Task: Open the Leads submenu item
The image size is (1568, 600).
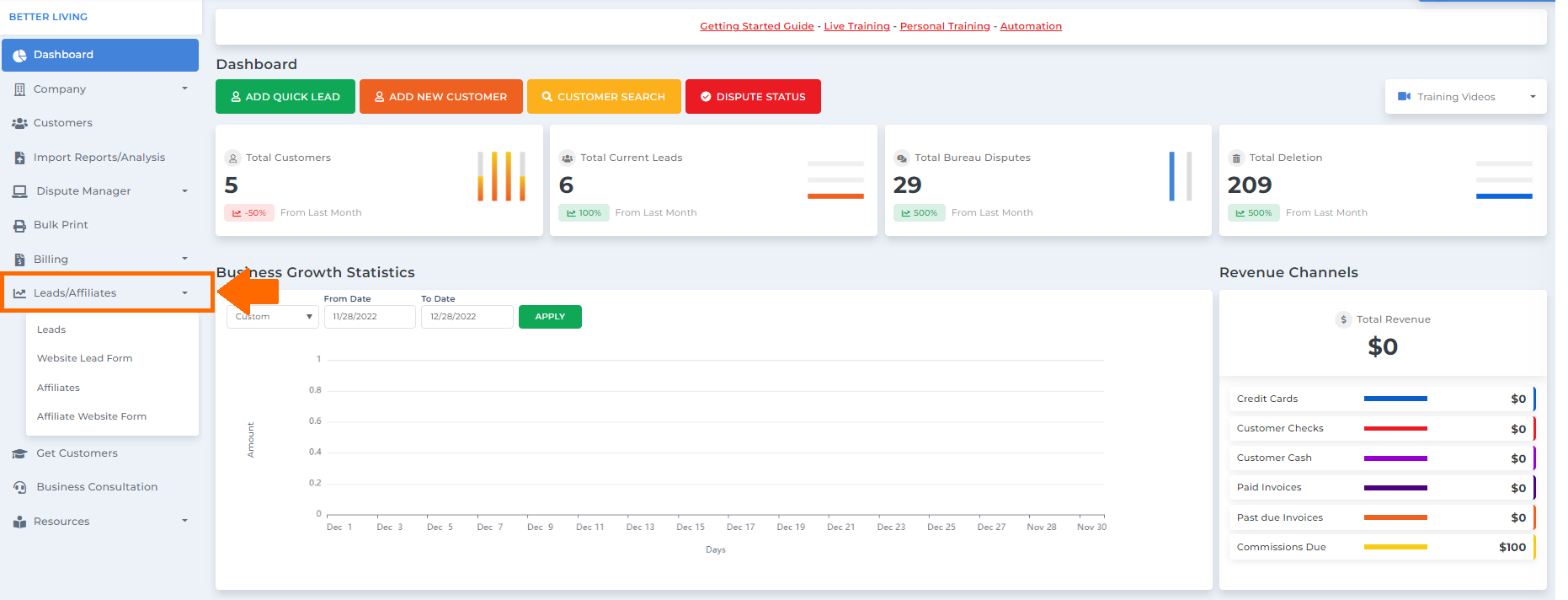Action: (x=51, y=329)
